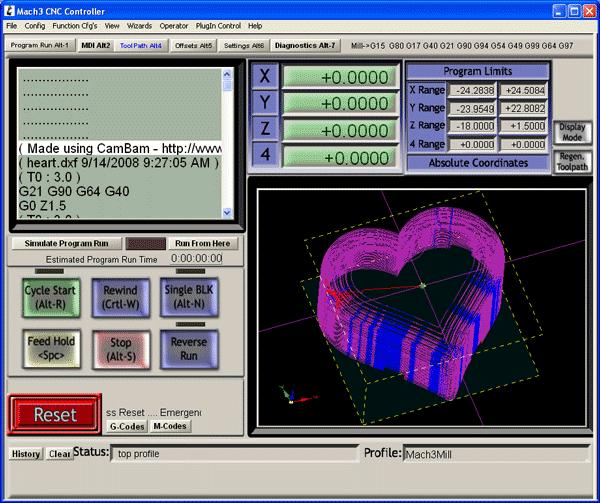Click the Regen. Toolpath button
This screenshot has width=600, height=503.
click(x=572, y=162)
